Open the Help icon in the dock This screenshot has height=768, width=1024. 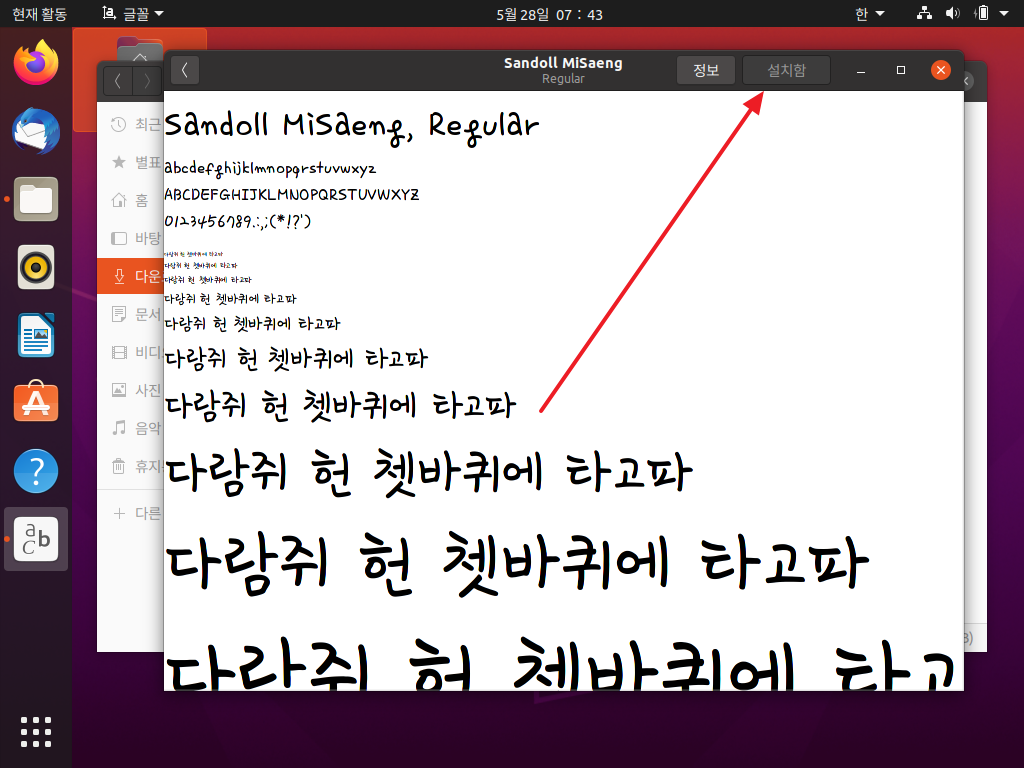click(x=36, y=471)
